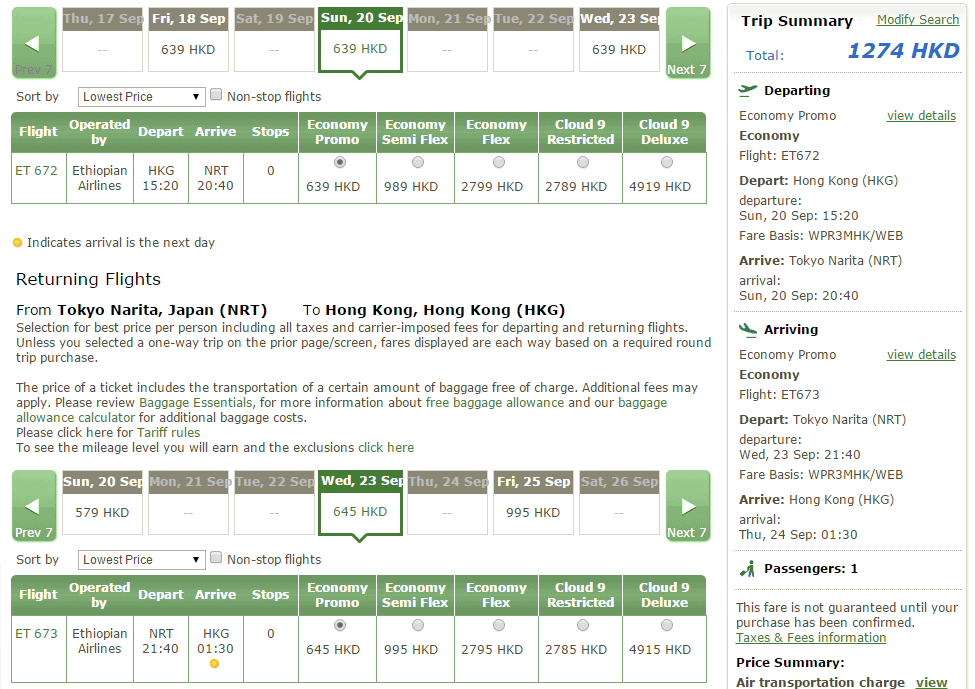Screen dimensions: 975x689
Task: Open returning Sort by Lowest Price dropdown
Action: (141, 560)
